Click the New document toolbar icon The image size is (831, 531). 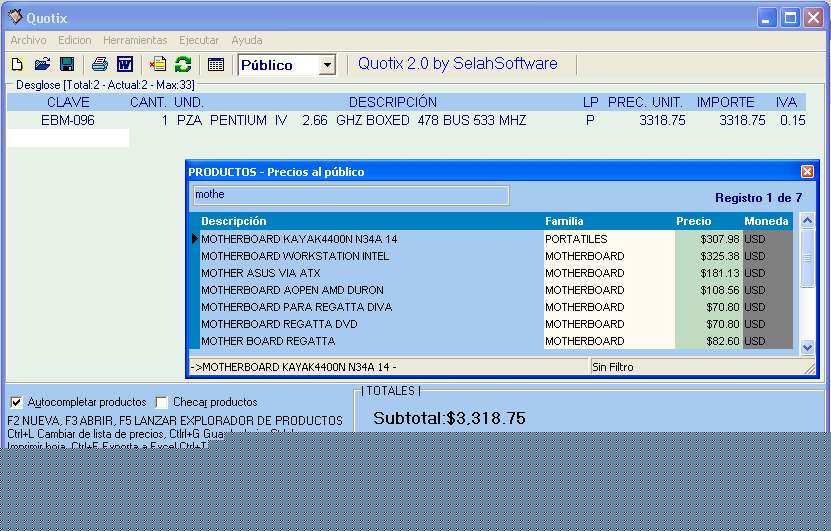17,65
